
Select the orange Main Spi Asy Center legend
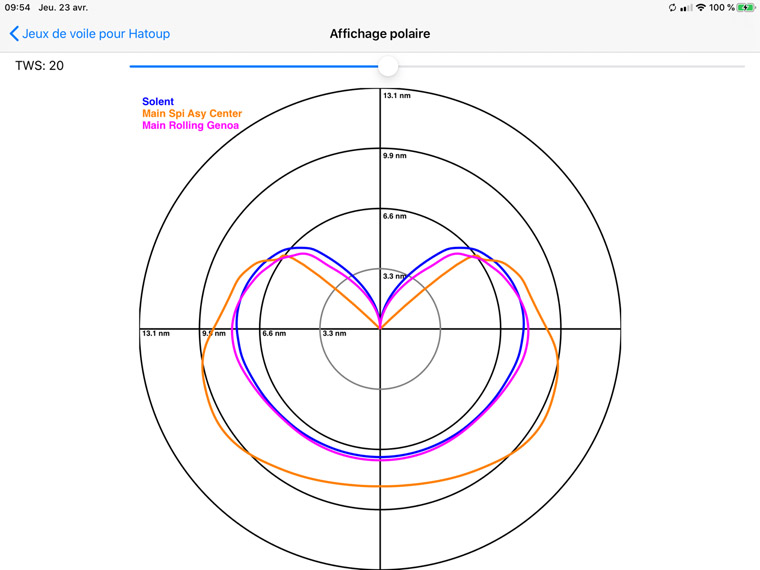tap(192, 114)
